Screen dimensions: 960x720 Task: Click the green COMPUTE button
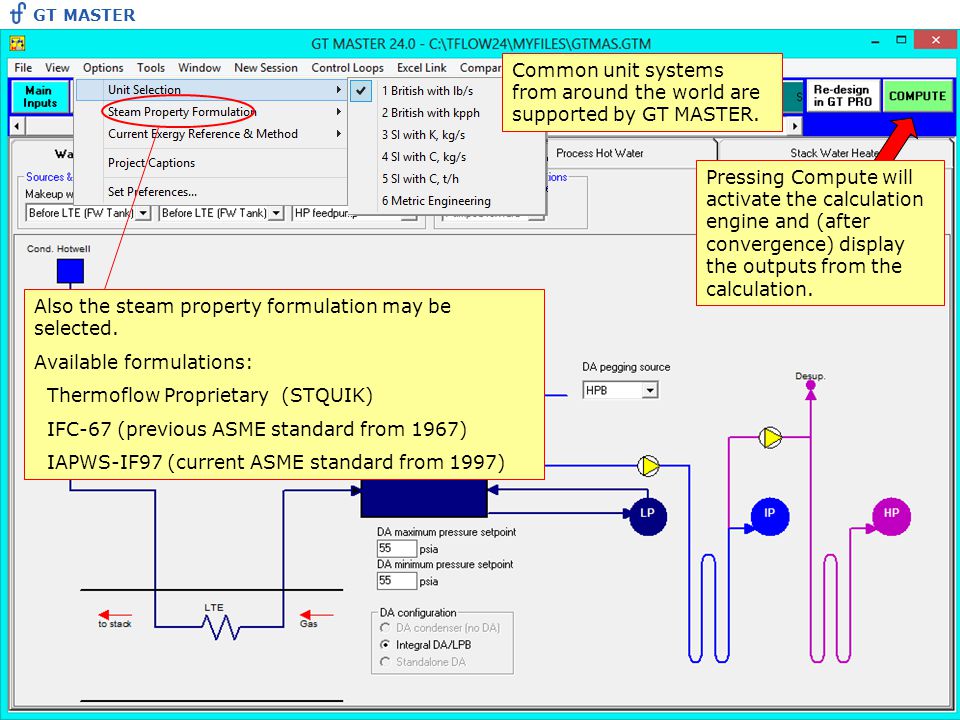click(918, 96)
